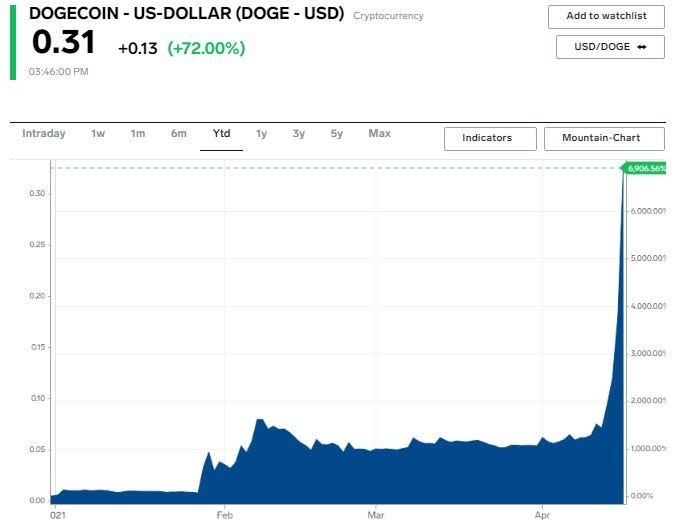The image size is (674, 527).
Task: Select the 1m time range
Action: coord(138,134)
